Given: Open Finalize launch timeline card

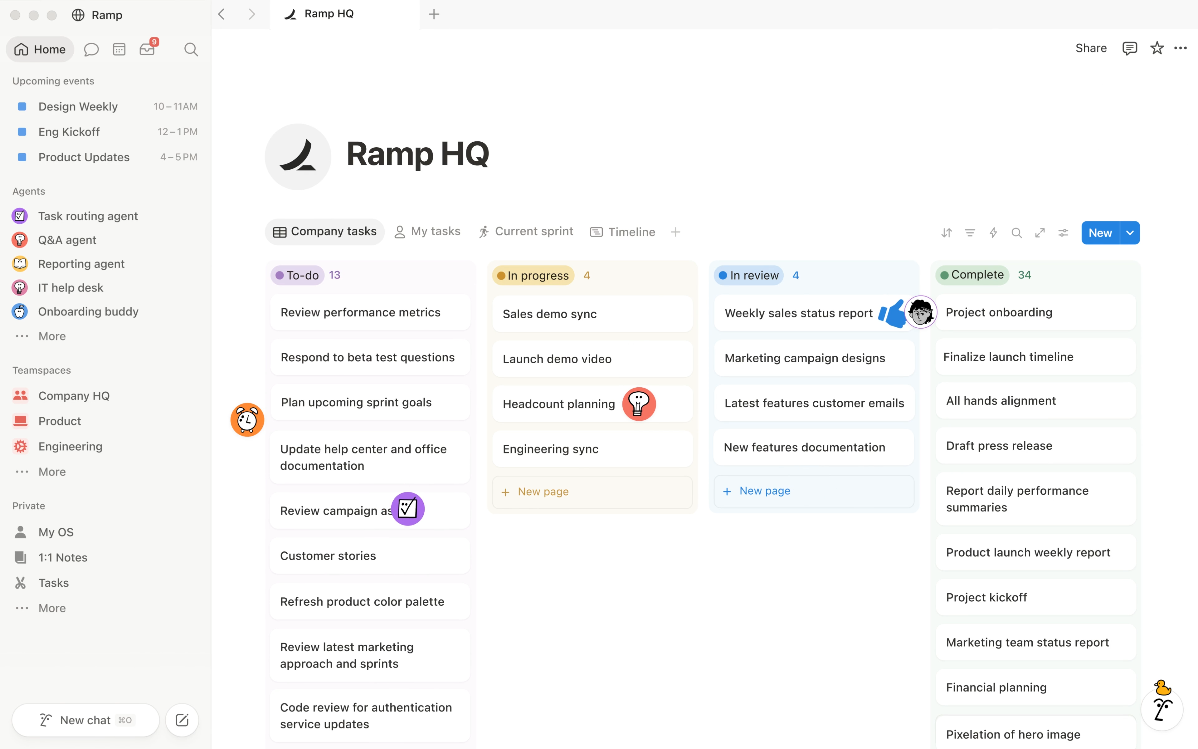Looking at the screenshot, I should [x=1035, y=357].
